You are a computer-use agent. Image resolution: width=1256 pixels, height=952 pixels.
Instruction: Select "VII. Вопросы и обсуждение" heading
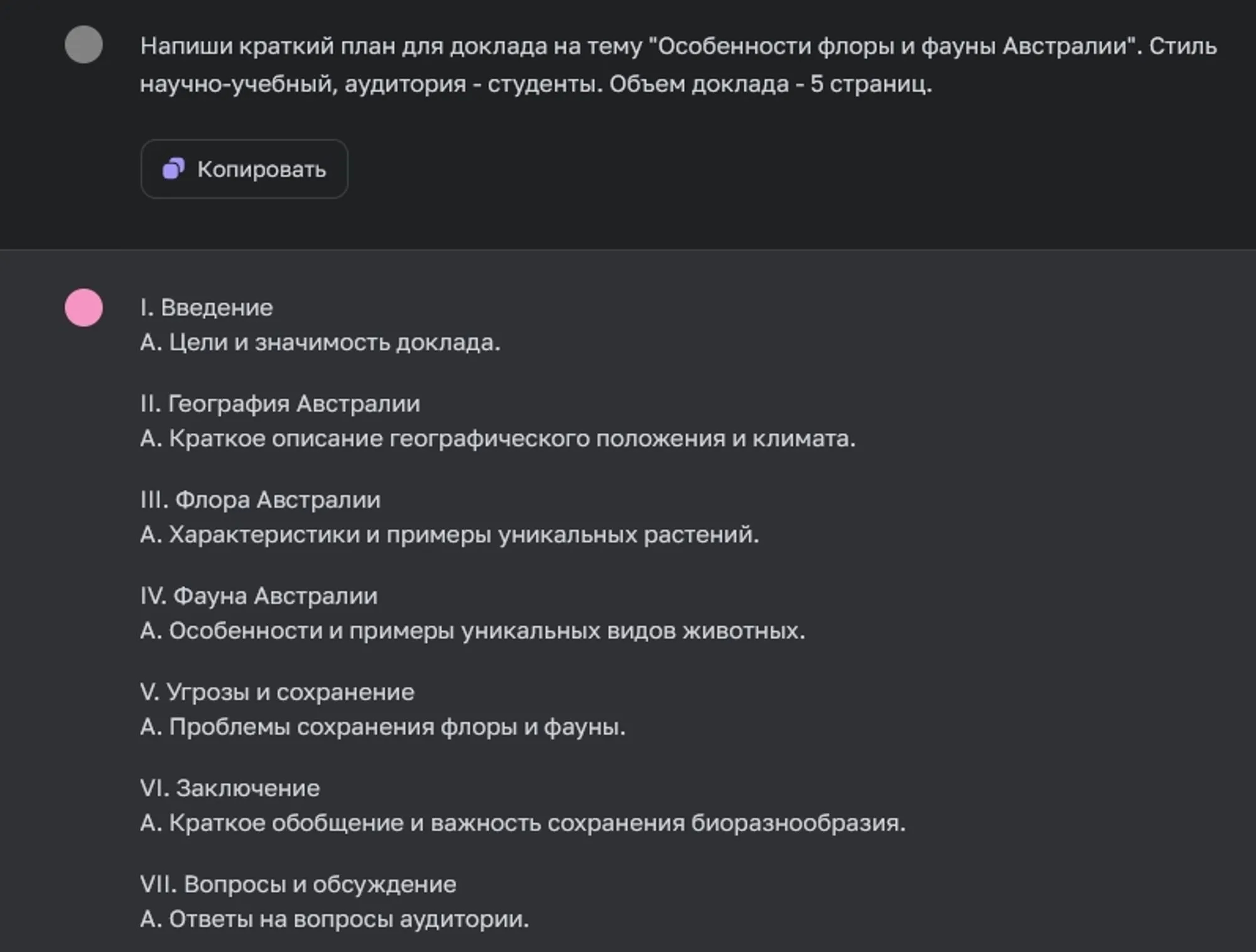[298, 885]
